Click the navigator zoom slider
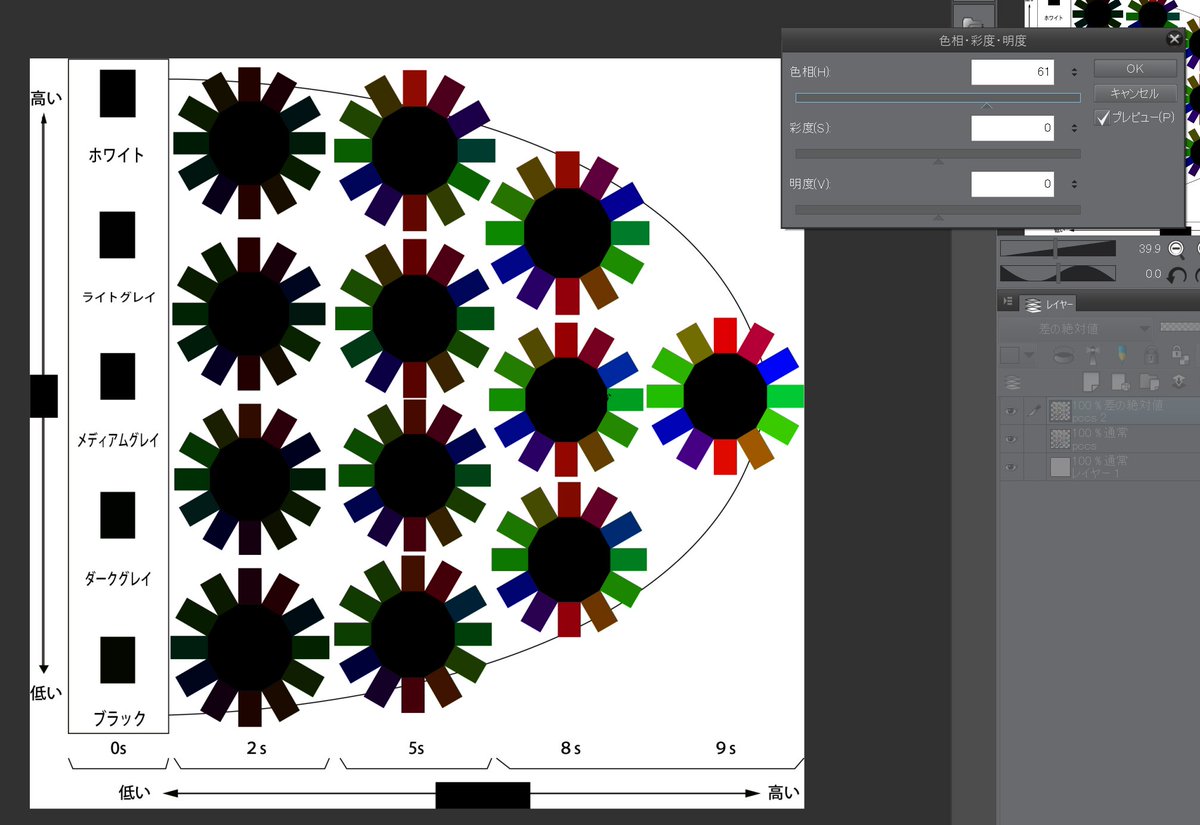Viewport: 1200px width, 825px height. 1058,248
